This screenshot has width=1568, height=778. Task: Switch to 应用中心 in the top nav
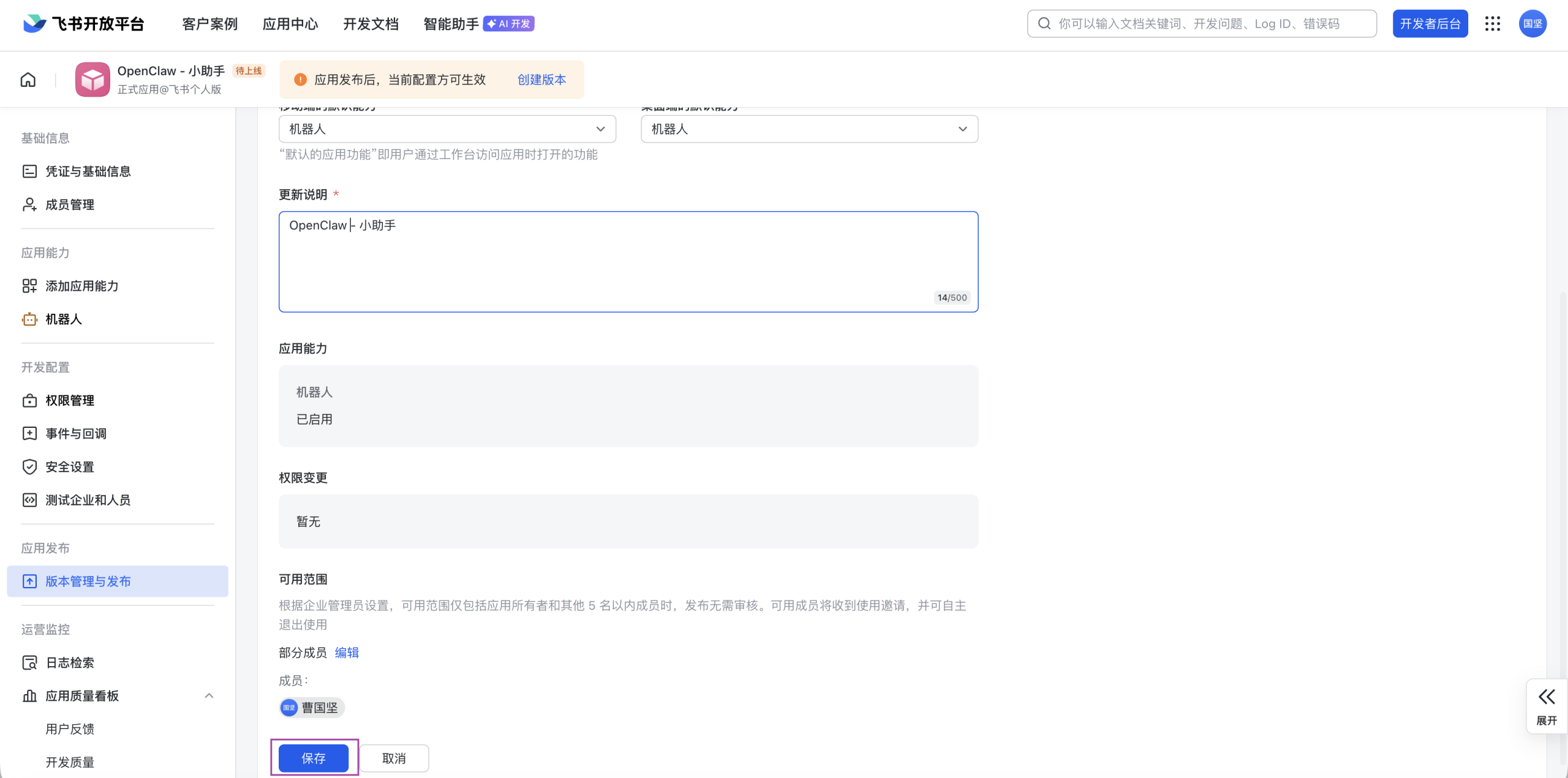(290, 24)
